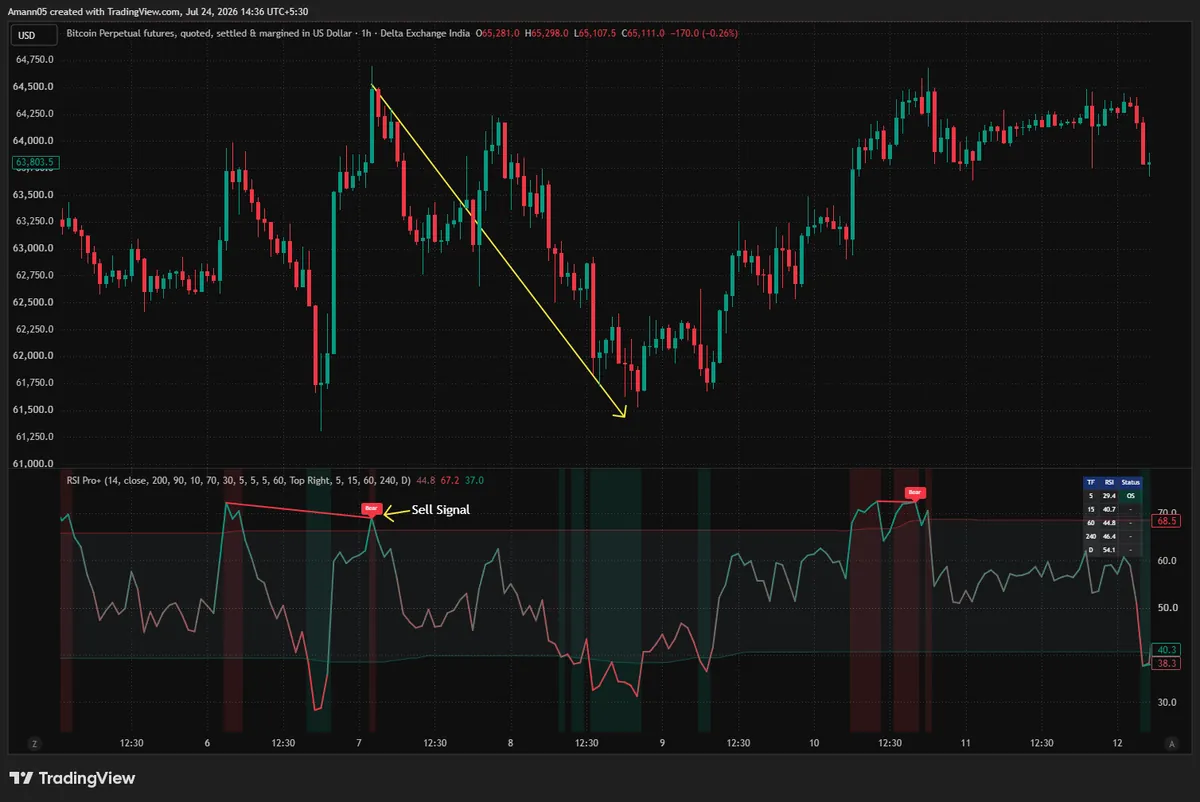The width and height of the screenshot is (1200, 802).
Task: Click the 37.0 value in RSI legend
Action: click(x=474, y=480)
